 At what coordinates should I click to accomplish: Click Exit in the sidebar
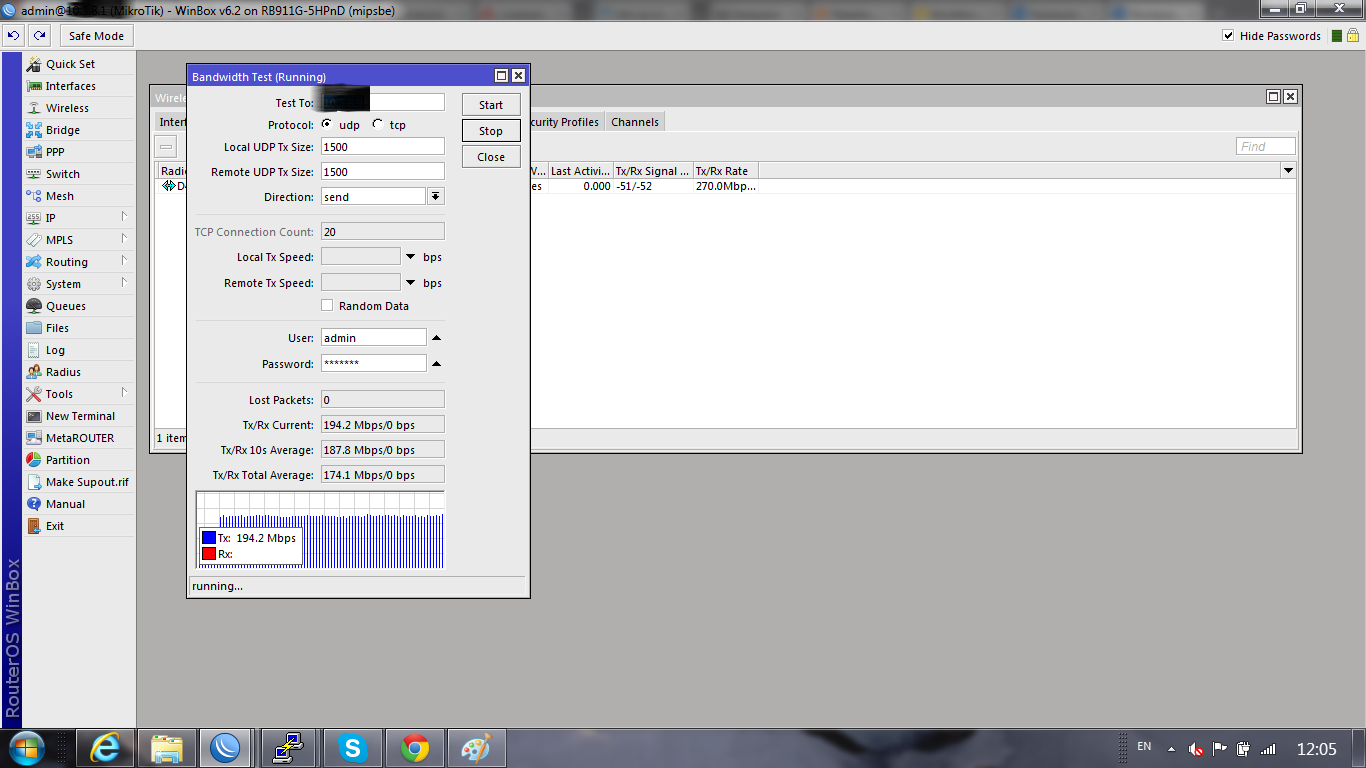pos(55,526)
